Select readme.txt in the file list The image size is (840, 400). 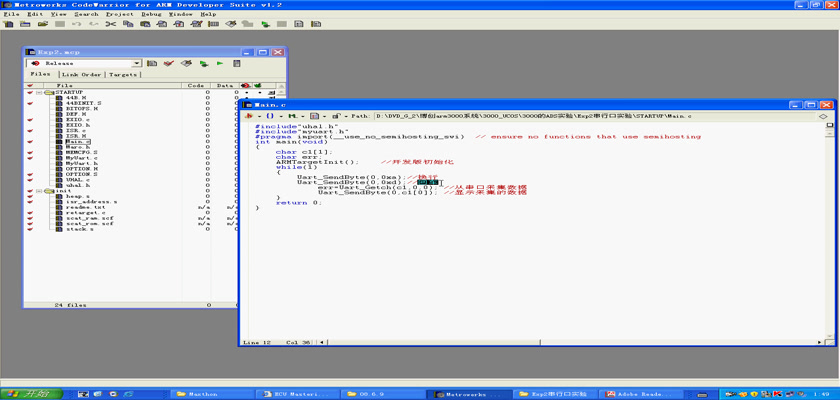click(x=86, y=207)
